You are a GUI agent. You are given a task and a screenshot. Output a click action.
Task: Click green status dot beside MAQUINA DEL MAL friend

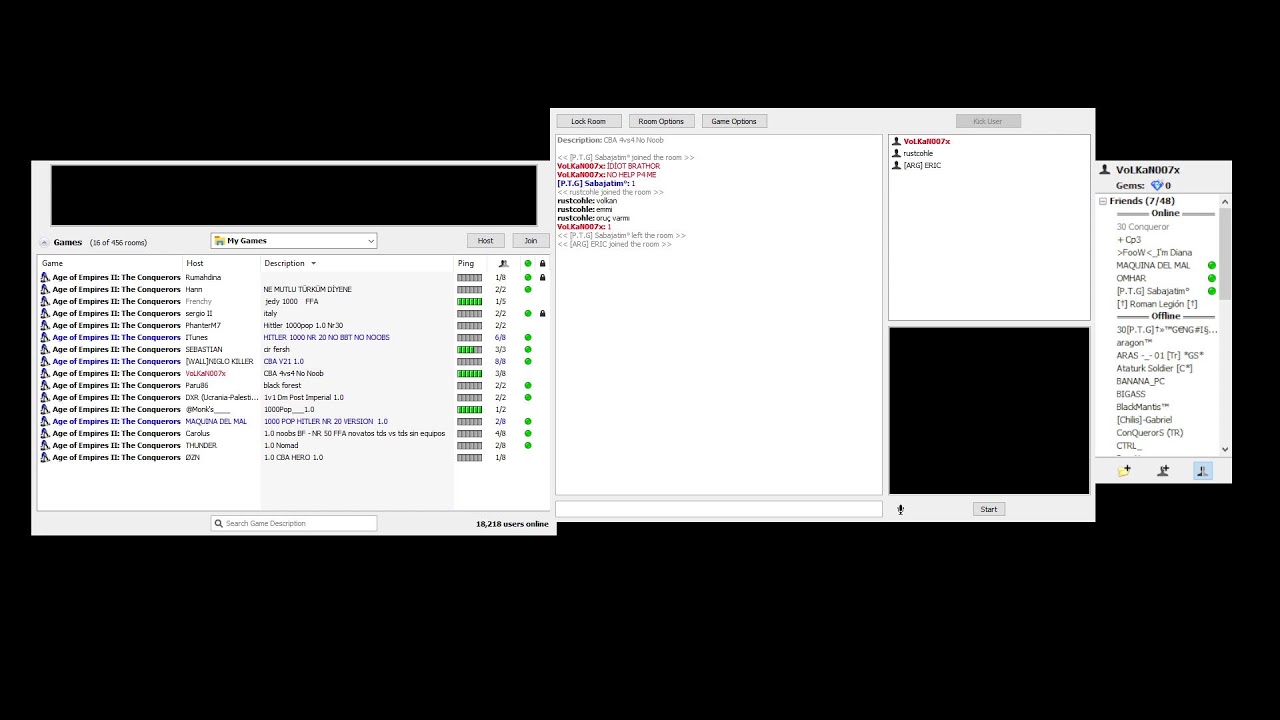[1212, 266]
